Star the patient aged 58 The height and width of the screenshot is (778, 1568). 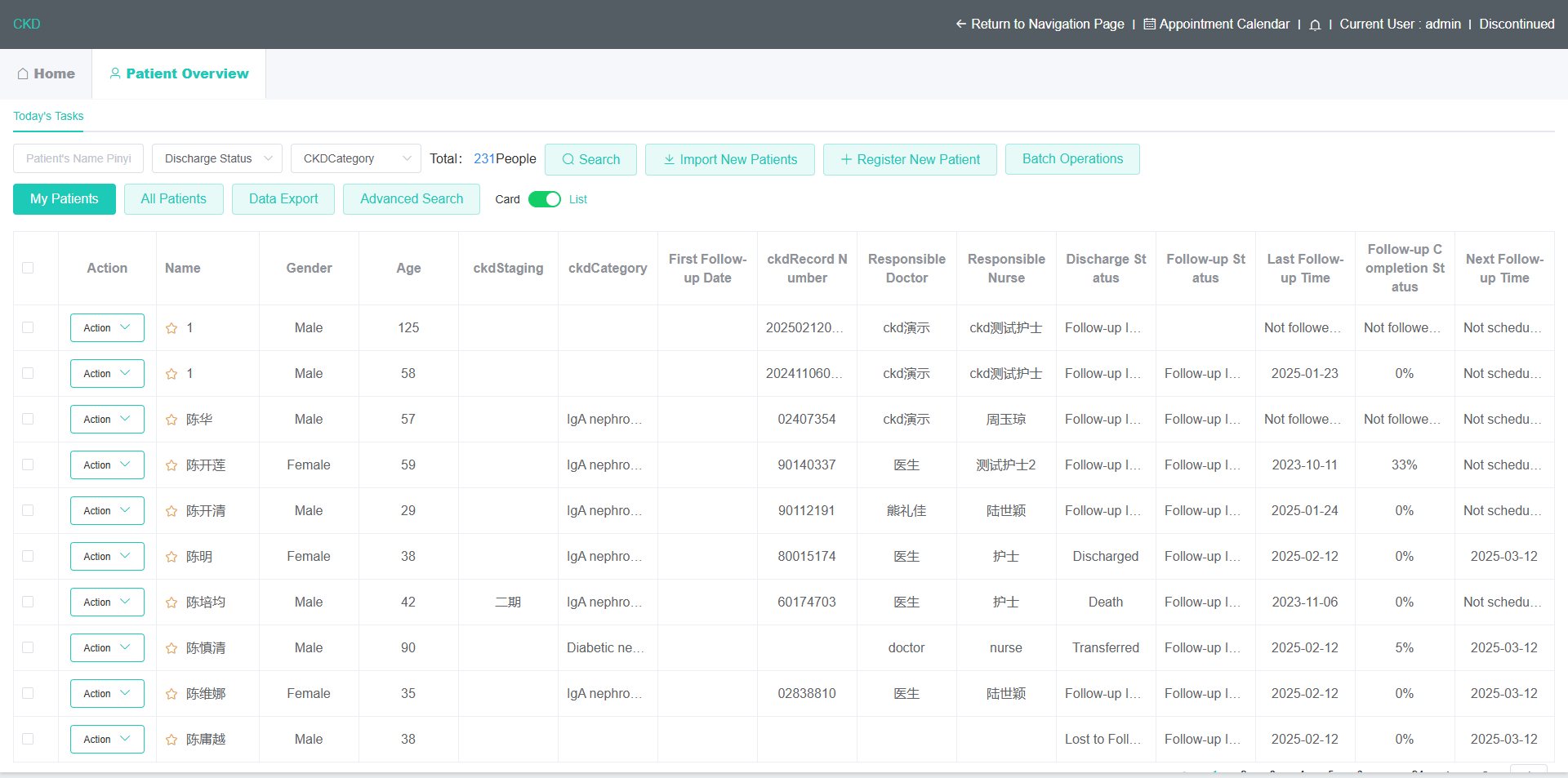(171, 374)
